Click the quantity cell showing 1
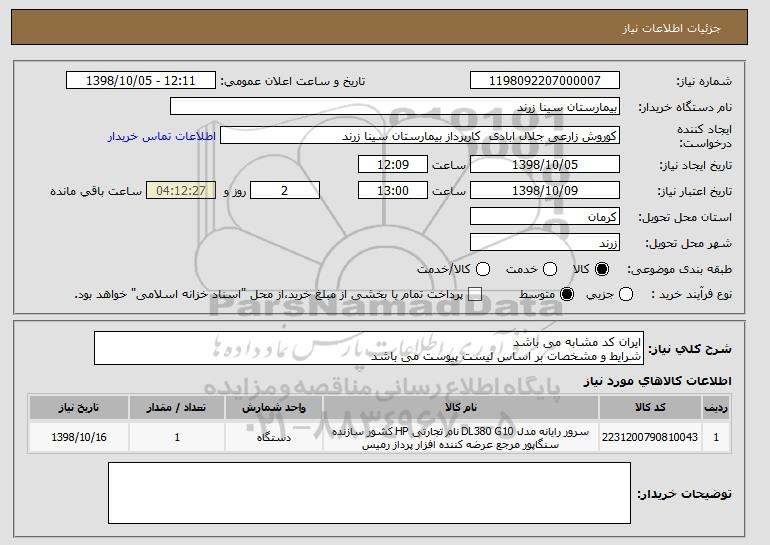 click(x=177, y=437)
